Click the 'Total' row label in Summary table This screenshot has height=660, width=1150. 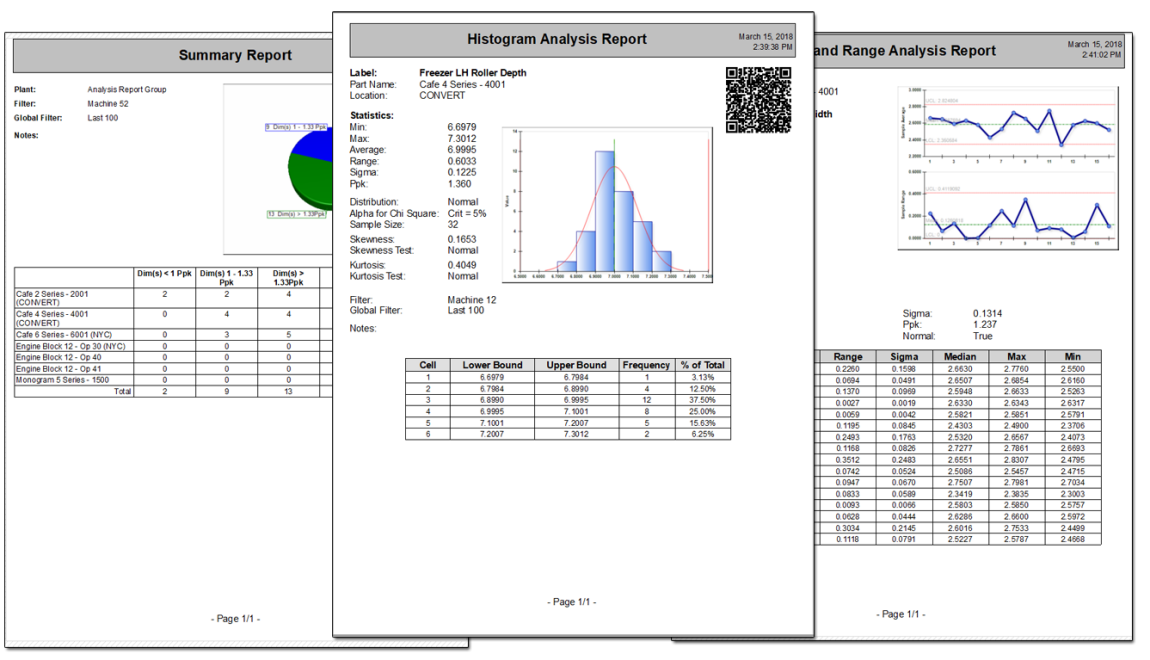122,392
